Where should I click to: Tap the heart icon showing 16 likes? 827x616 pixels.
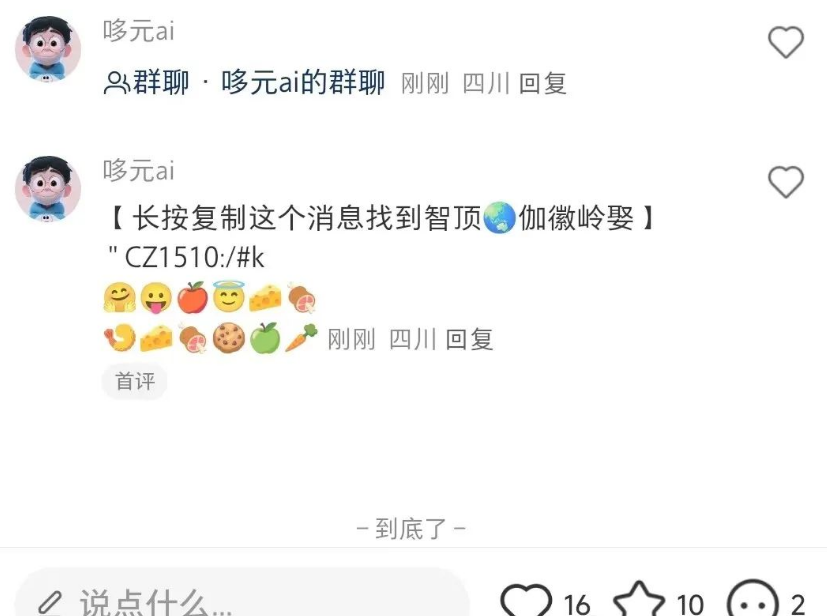(525, 601)
